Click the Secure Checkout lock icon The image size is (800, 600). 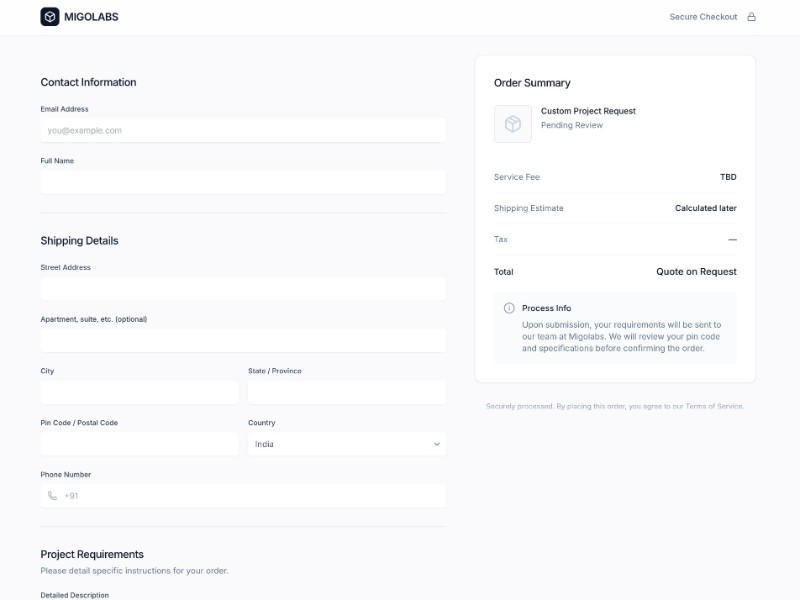[x=752, y=17]
